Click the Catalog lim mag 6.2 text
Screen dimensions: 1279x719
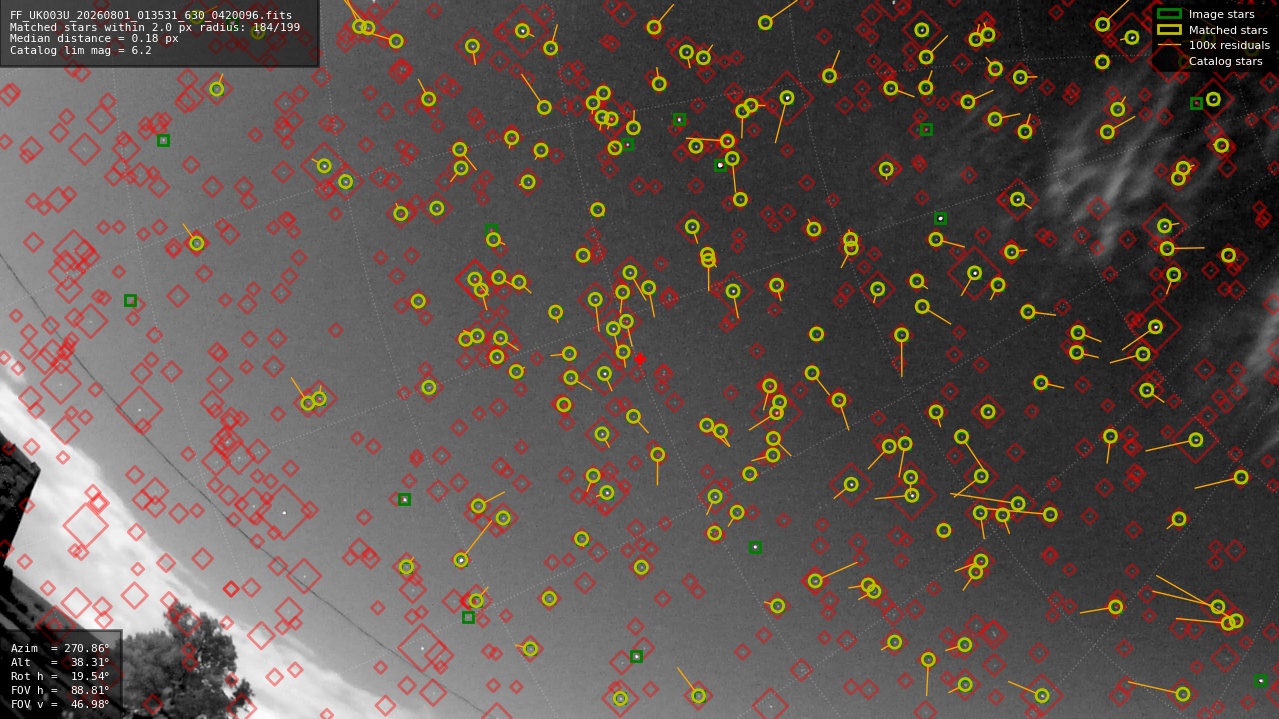[x=81, y=51]
